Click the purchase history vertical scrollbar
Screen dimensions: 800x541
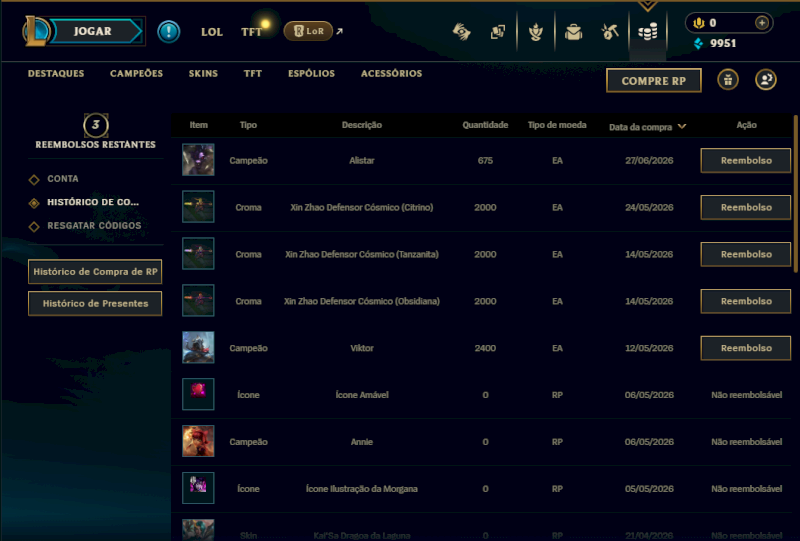795,194
